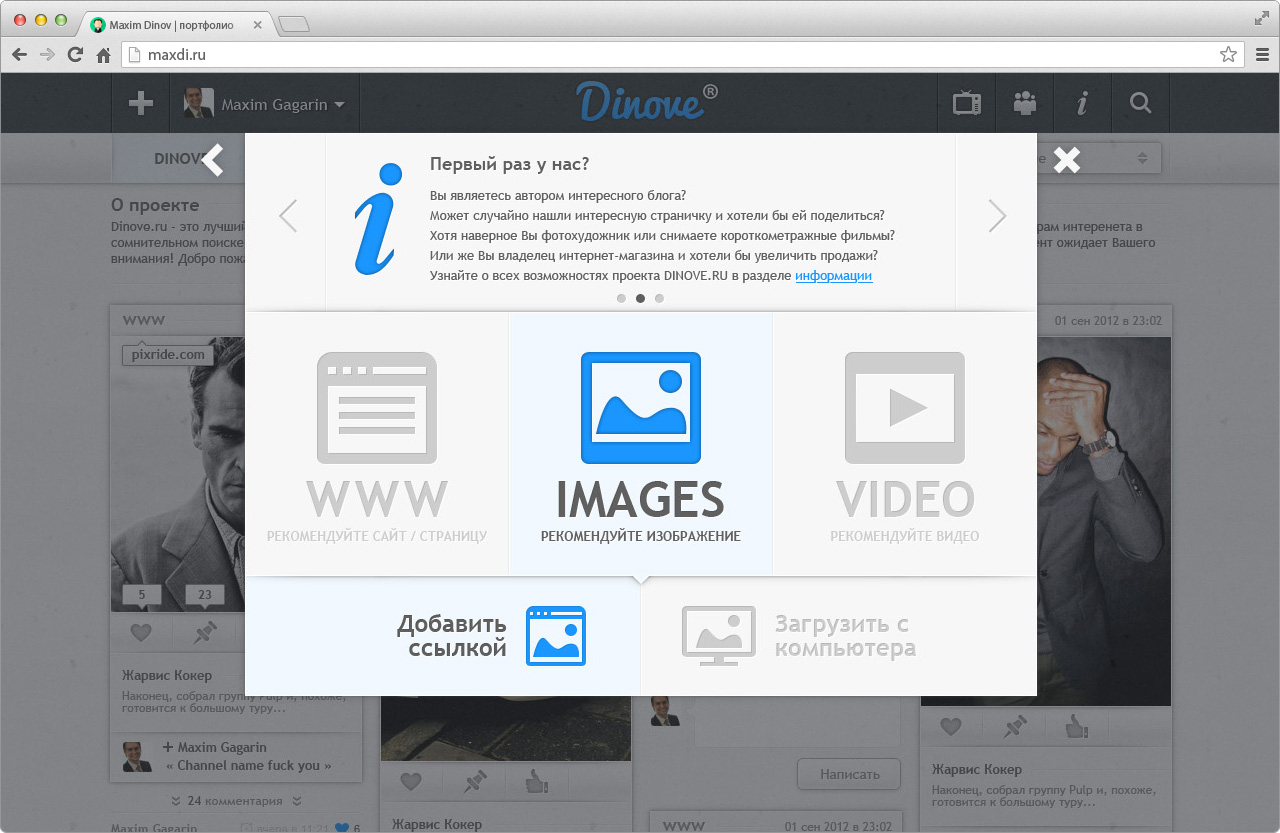Image resolution: width=1280 pixels, height=833 pixels.
Task: Select 'Добавить ссылкой' option
Action: click(443, 636)
